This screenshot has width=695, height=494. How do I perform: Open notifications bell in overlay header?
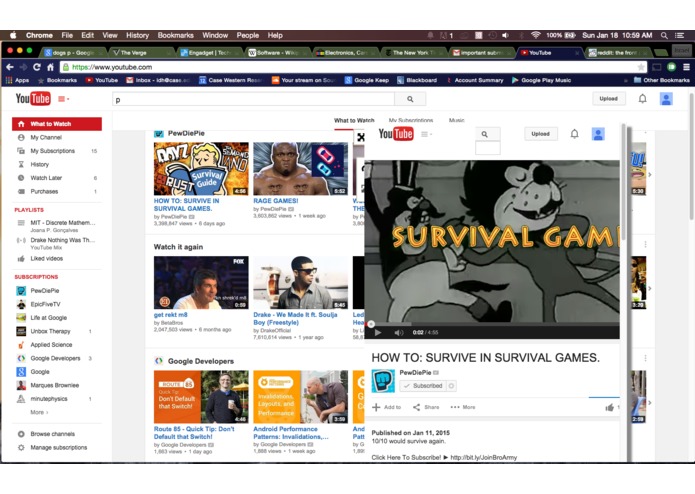click(x=574, y=134)
